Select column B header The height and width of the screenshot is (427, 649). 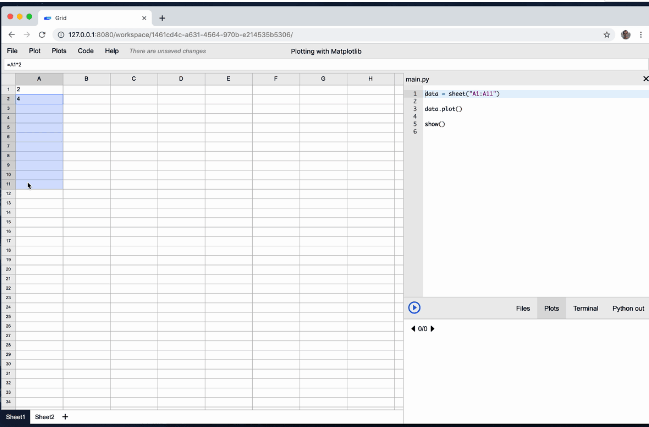[87, 79]
